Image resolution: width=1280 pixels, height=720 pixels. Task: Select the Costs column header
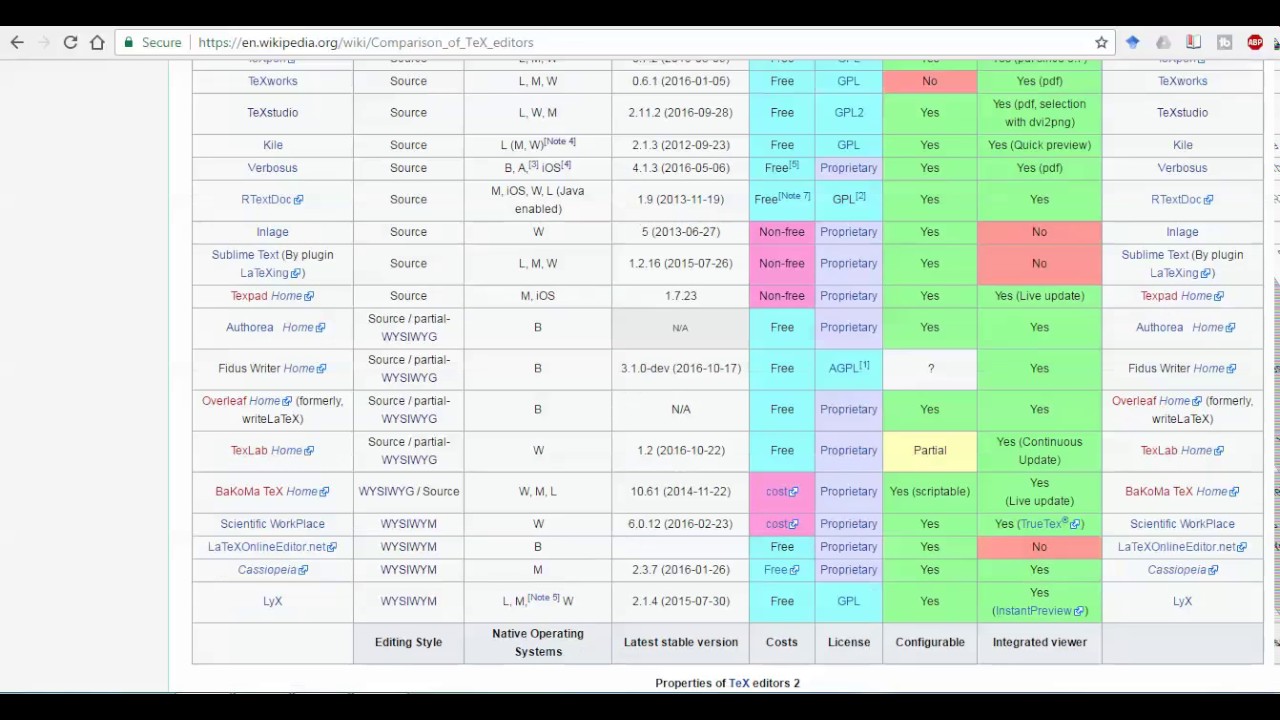coord(782,642)
